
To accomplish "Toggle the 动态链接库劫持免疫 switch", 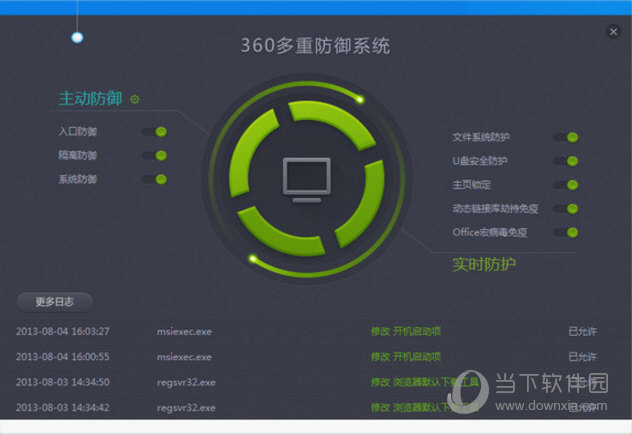I will (x=566, y=208).
